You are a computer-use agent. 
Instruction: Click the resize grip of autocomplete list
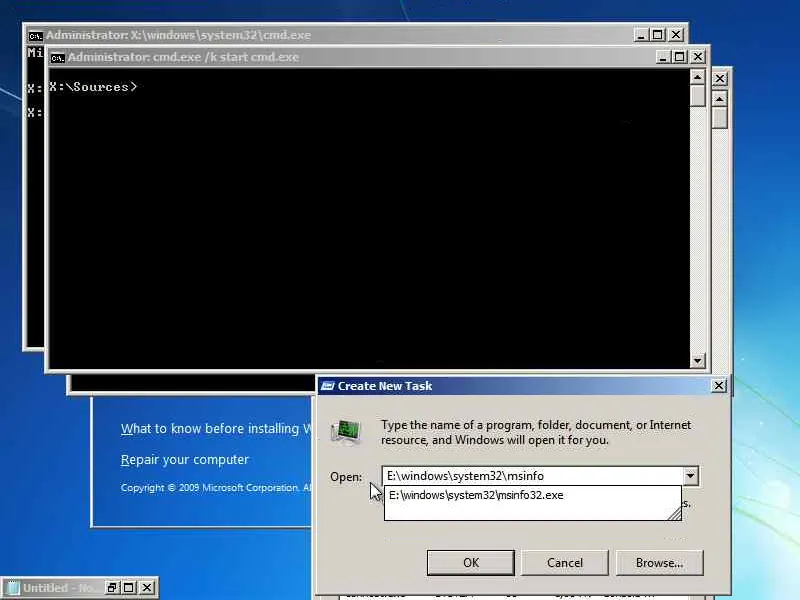point(674,514)
